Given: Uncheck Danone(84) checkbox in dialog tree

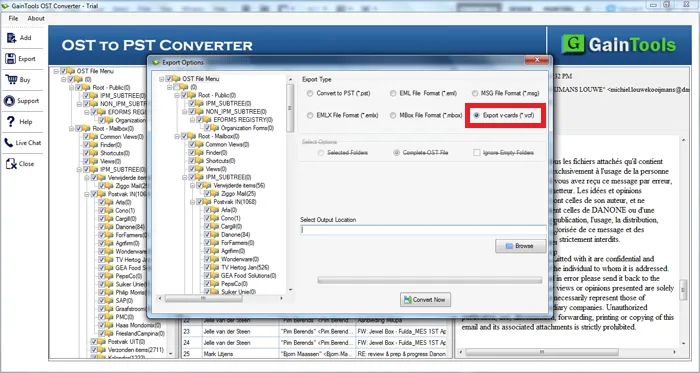Looking at the screenshot, I should coord(208,235).
